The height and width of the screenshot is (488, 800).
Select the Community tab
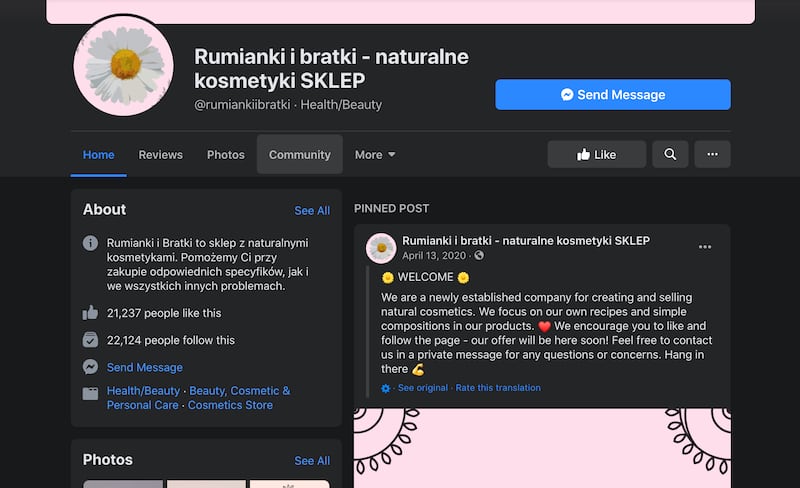click(299, 155)
